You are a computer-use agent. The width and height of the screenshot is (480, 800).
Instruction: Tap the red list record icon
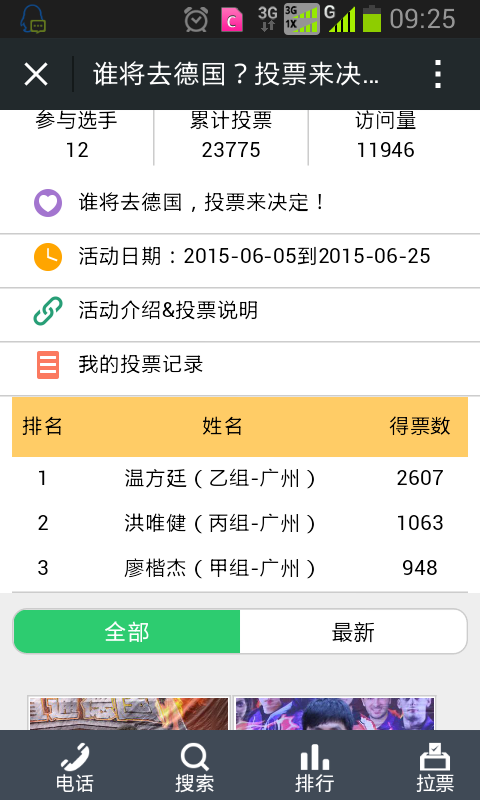click(x=48, y=365)
